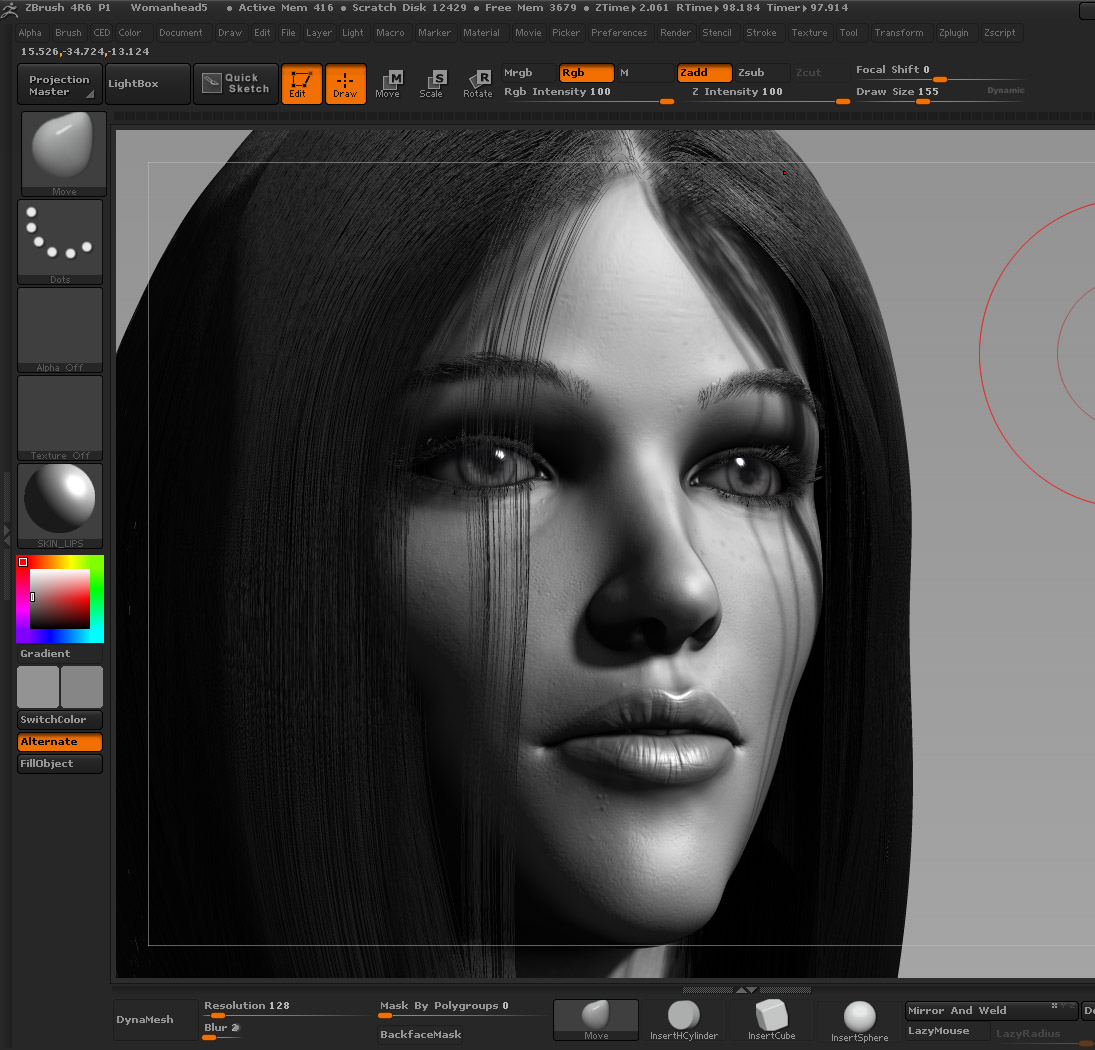Open the Dots stroke selector
The height and width of the screenshot is (1050, 1095).
[60, 242]
